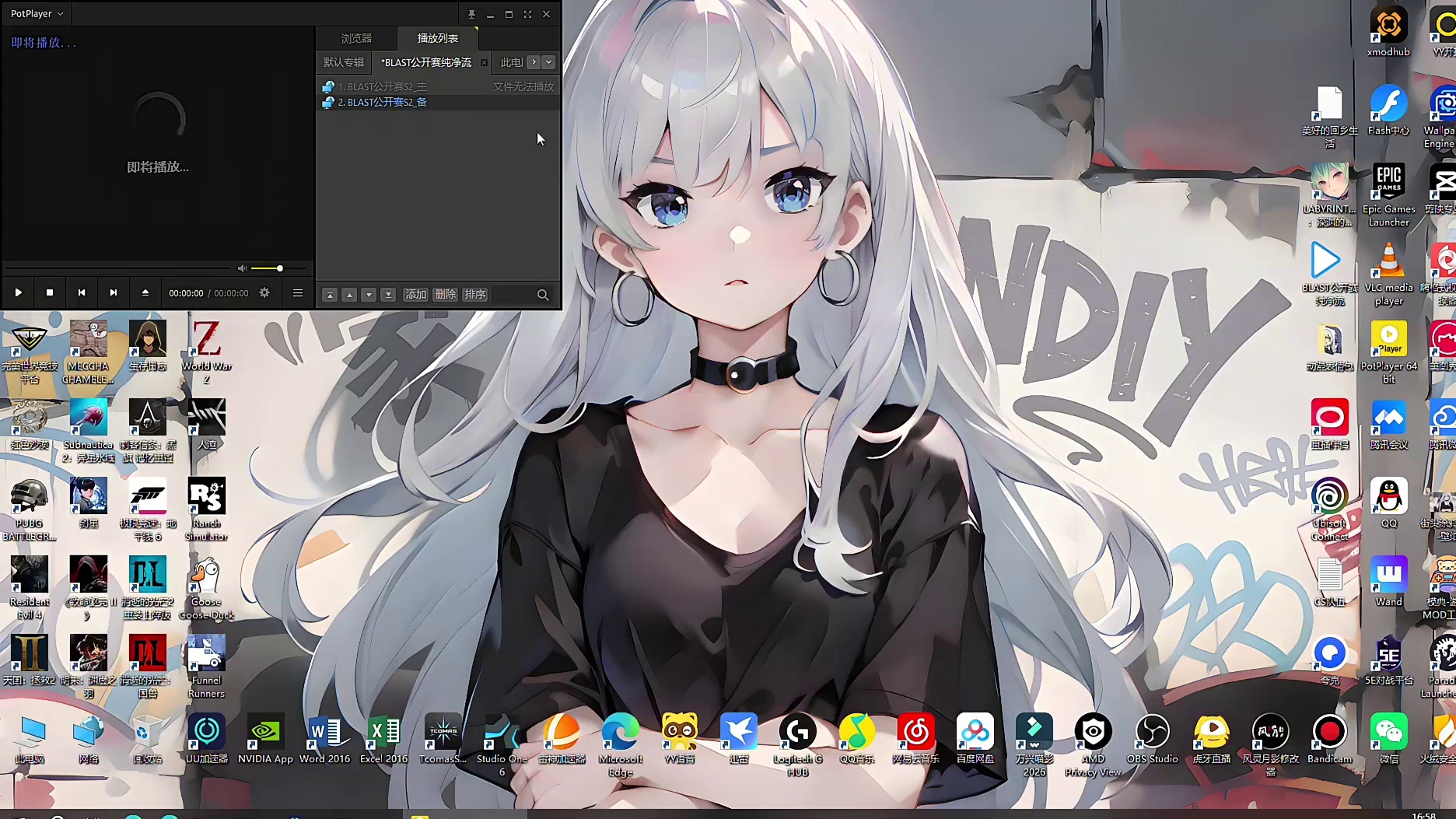The width and height of the screenshot is (1456, 819).
Task: Select the 默认专辑 playlist tab
Action: (x=344, y=62)
